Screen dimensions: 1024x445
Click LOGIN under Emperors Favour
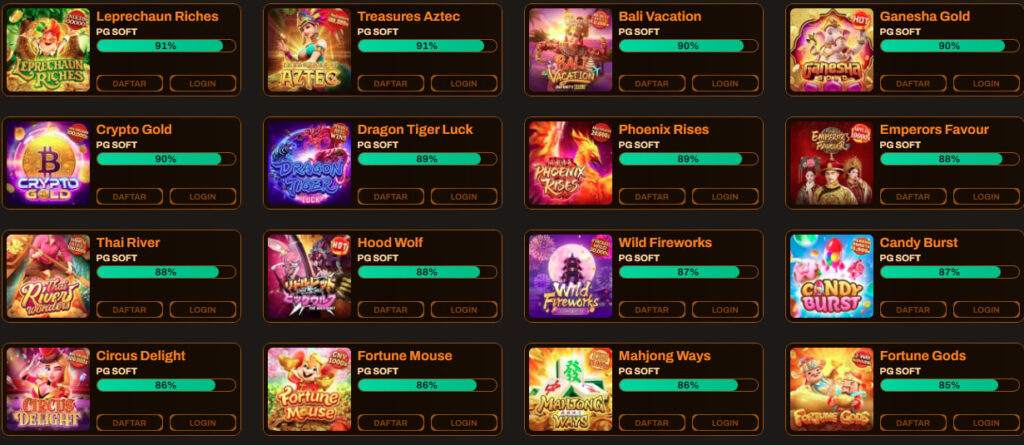(986, 197)
